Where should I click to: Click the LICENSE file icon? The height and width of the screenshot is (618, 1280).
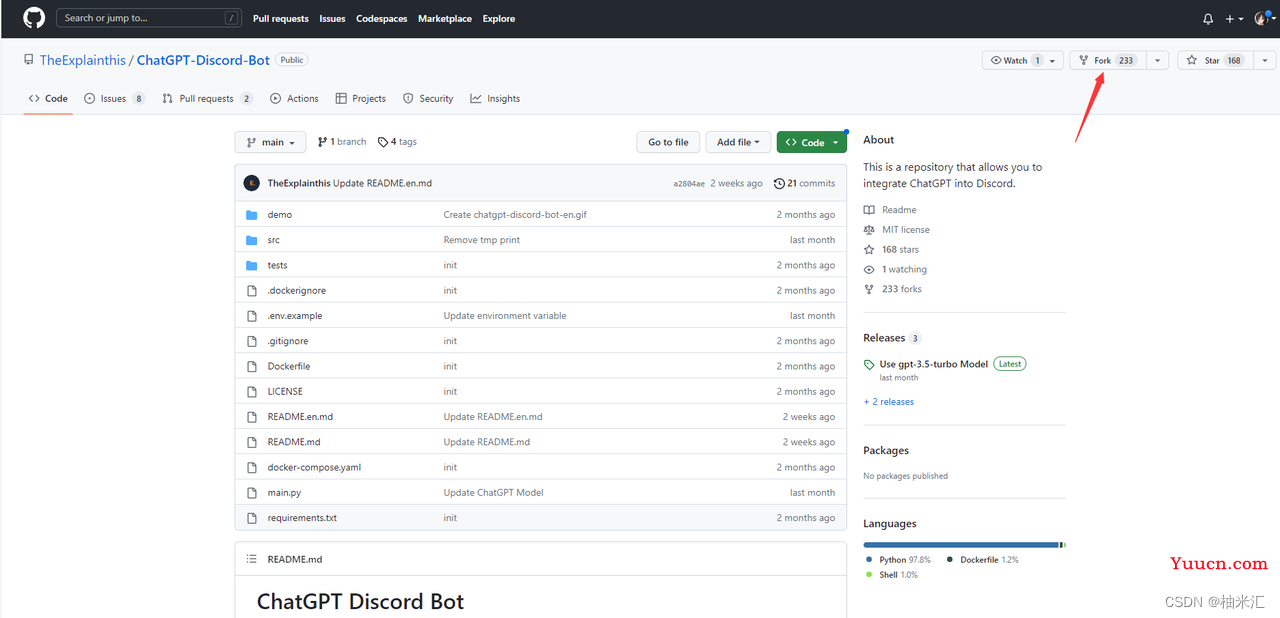tap(252, 391)
